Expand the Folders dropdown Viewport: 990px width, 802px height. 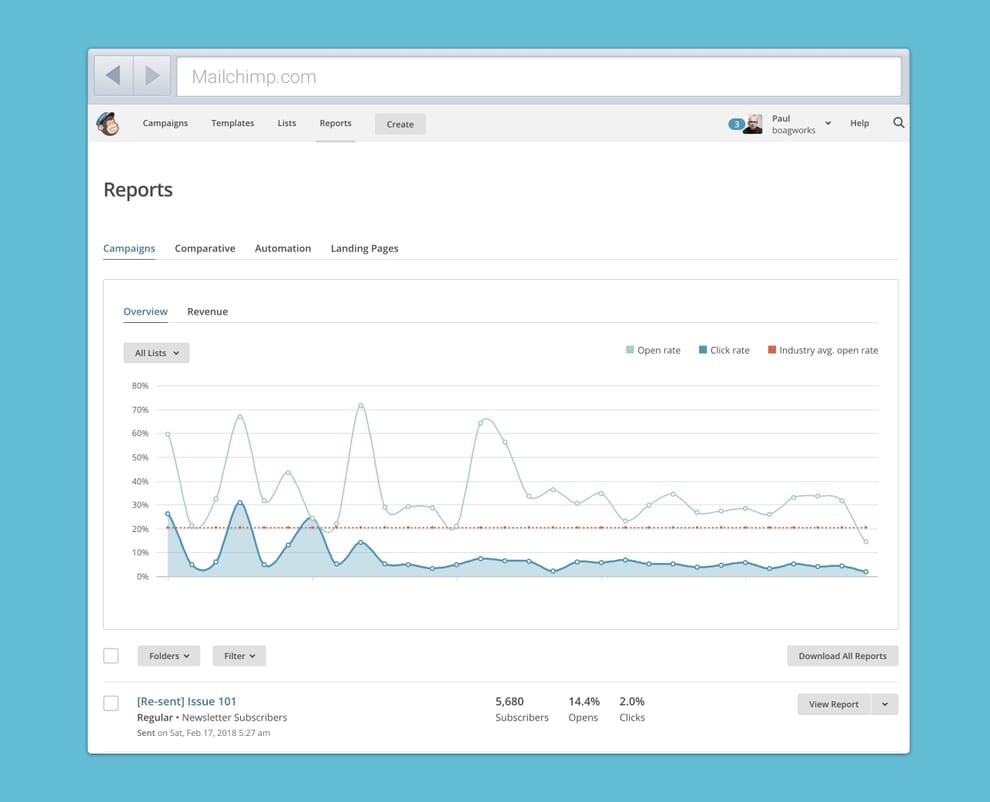169,656
